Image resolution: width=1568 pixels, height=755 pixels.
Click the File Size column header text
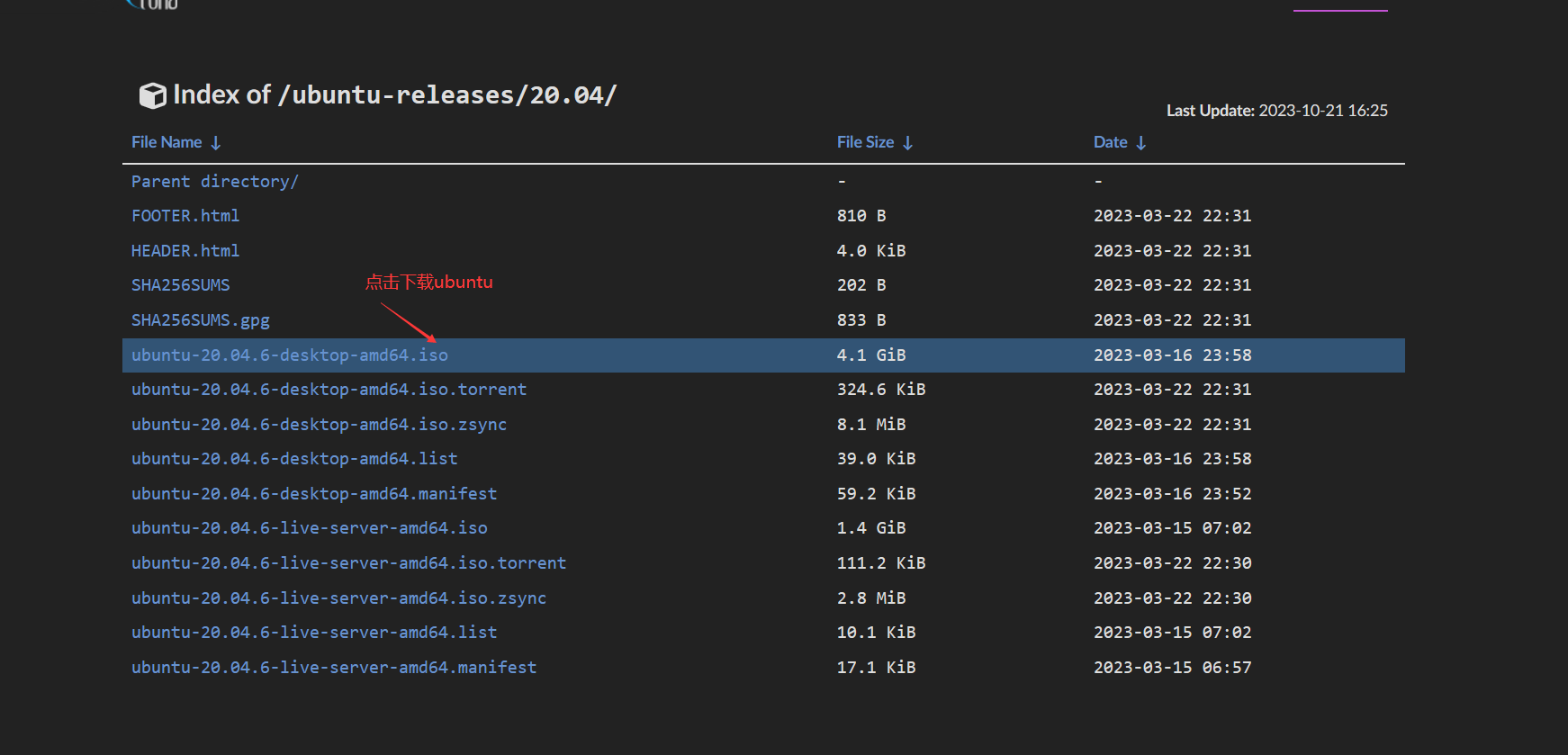(x=865, y=142)
